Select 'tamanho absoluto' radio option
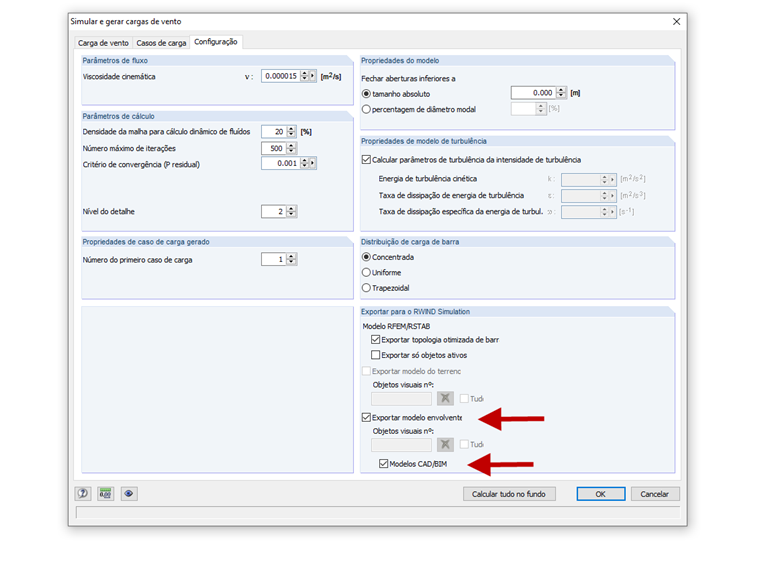760x570 pixels. 366,94
